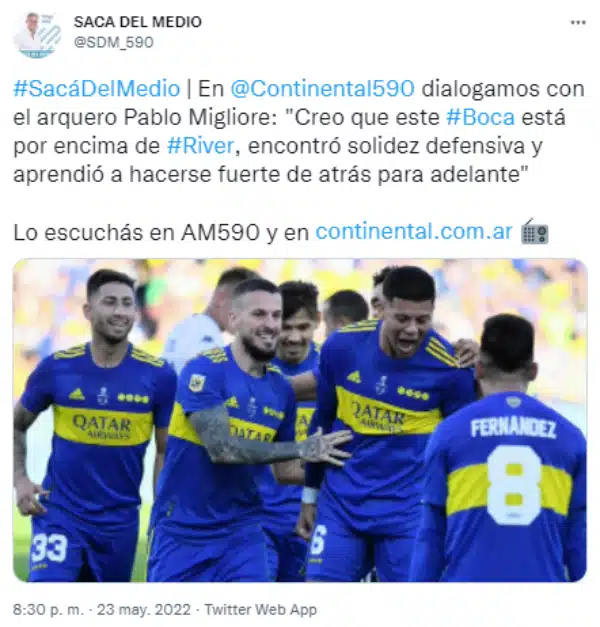Click the Qatar Airways logo on left jersey
This screenshot has width=600, height=627.
coord(102,426)
